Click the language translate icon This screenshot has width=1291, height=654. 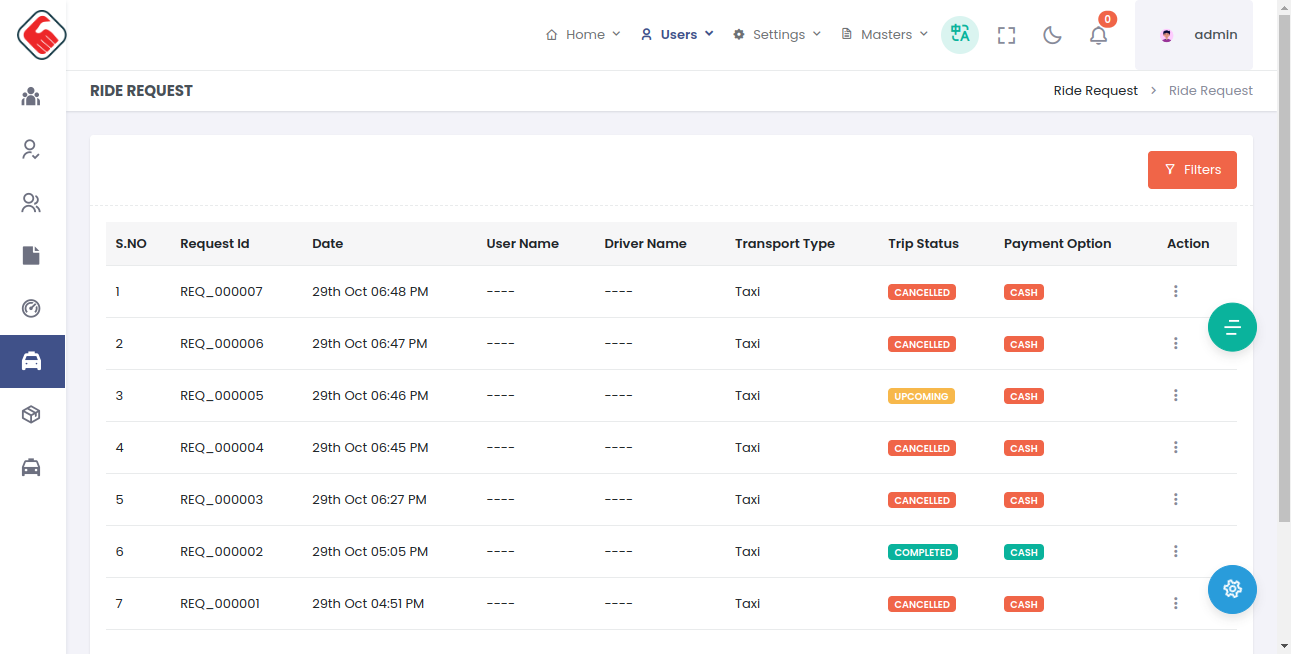pos(960,34)
